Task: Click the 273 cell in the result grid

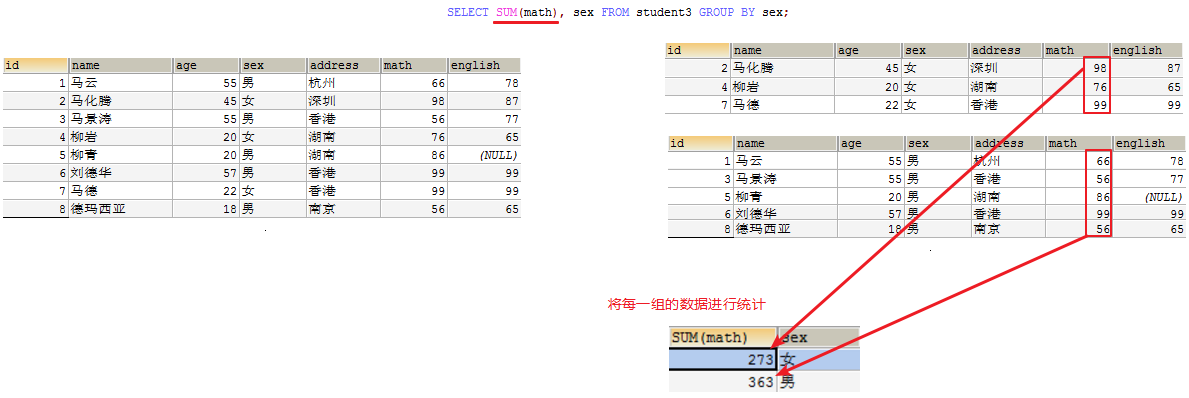Action: pyautogui.click(x=723, y=359)
